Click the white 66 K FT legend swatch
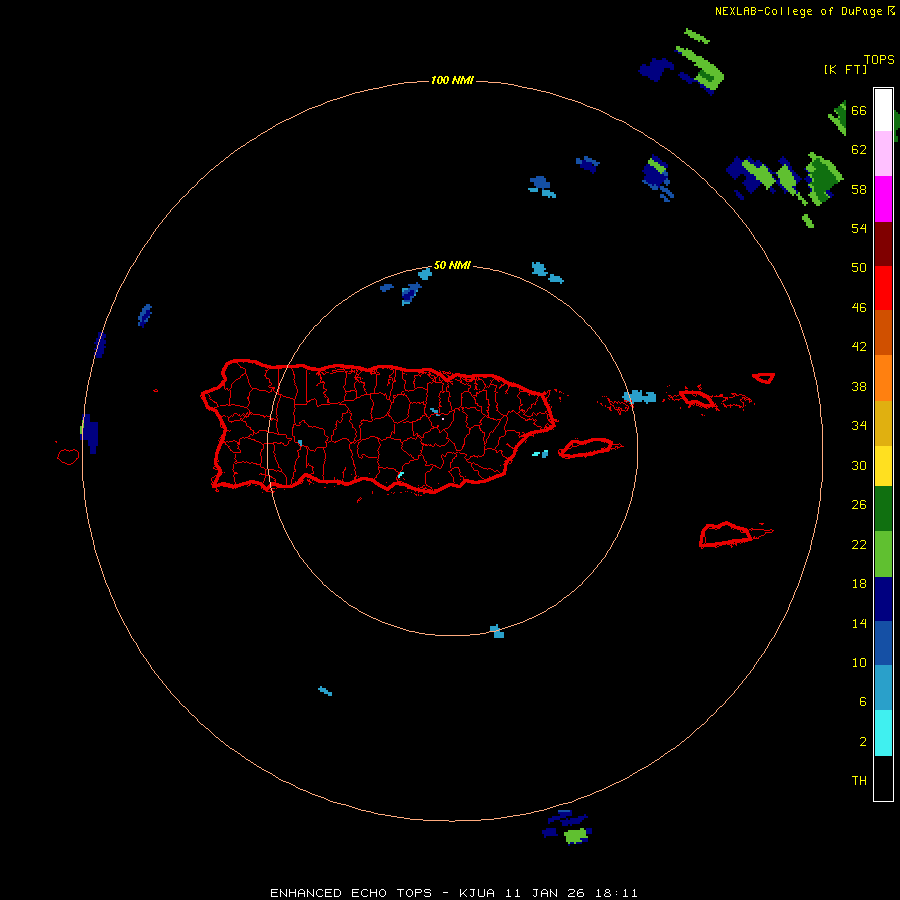 click(883, 110)
